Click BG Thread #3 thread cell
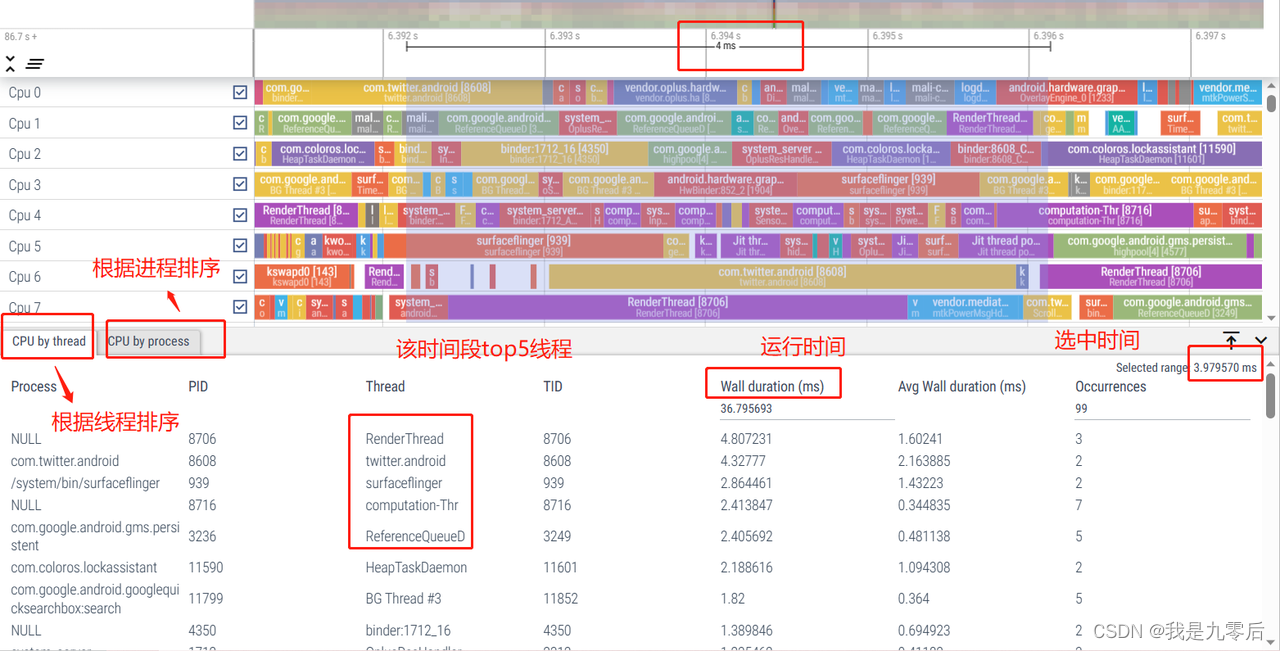This screenshot has width=1280, height=651. (x=404, y=598)
